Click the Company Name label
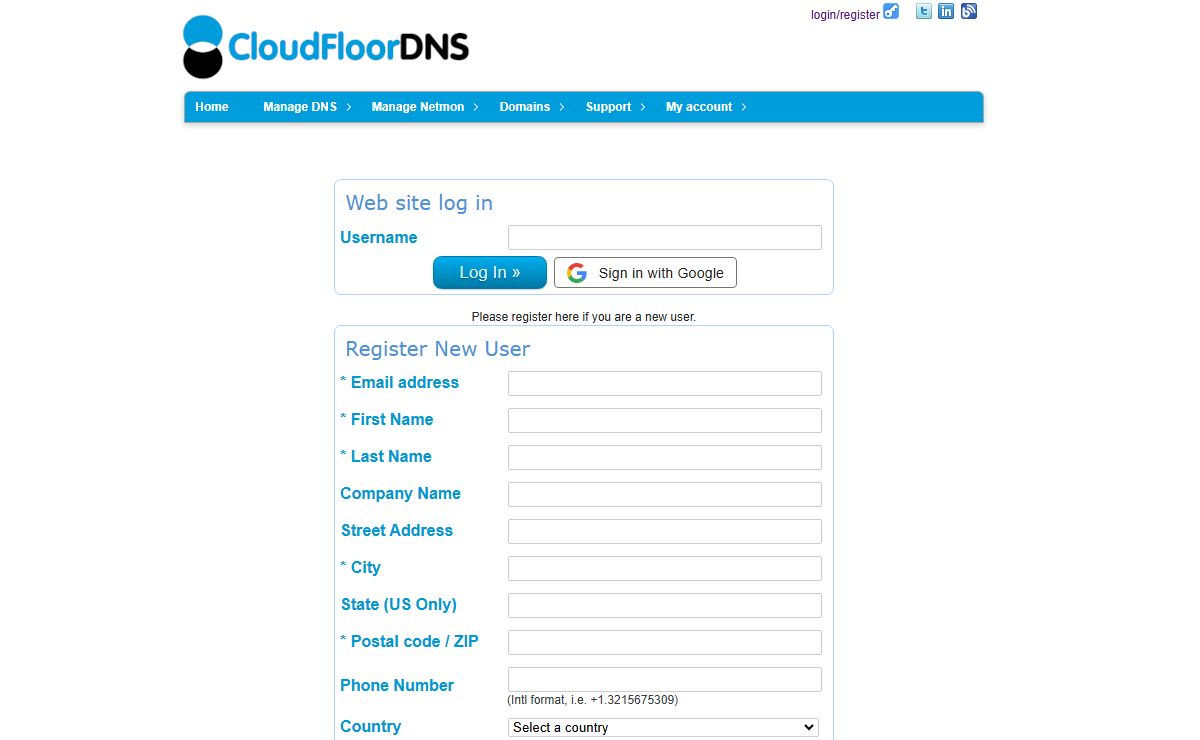Image resolution: width=1200 pixels, height=740 pixels. tap(400, 493)
